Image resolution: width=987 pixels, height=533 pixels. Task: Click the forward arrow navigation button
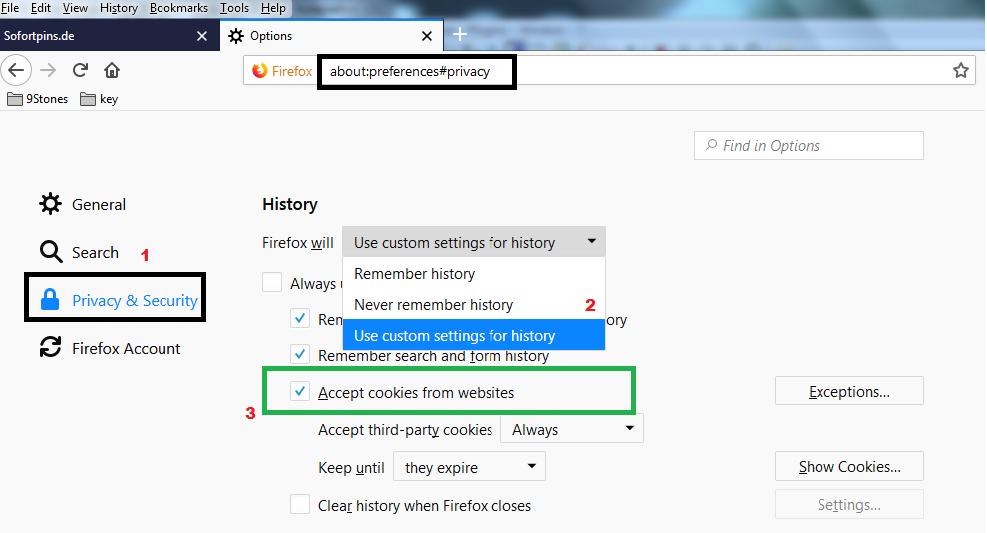coord(48,70)
